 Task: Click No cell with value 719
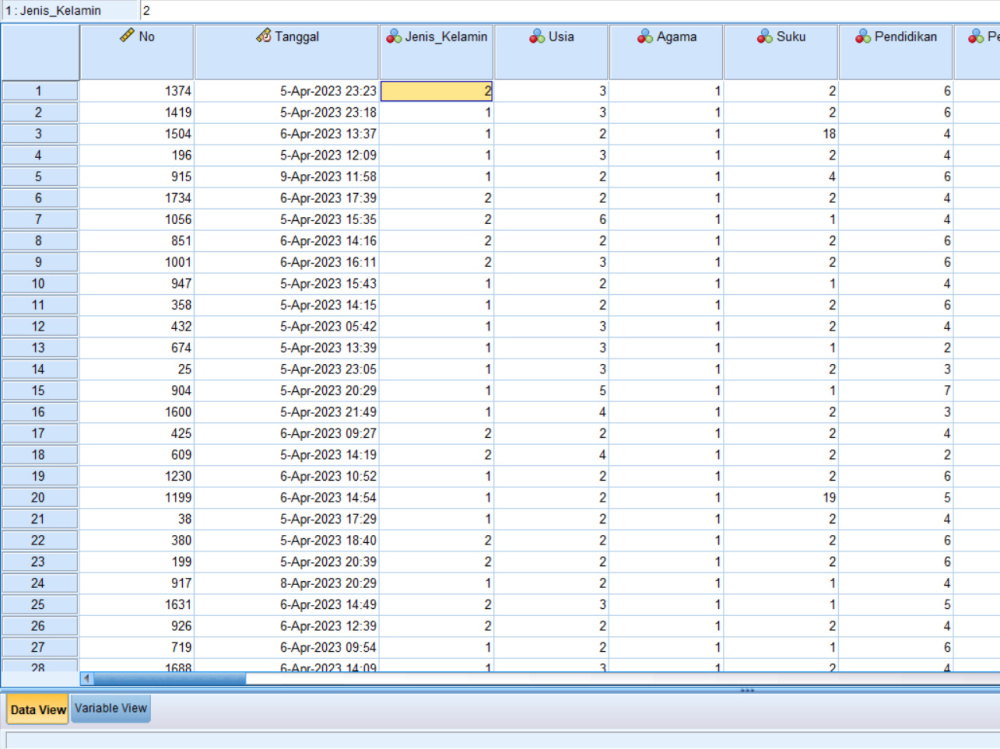(x=136, y=647)
